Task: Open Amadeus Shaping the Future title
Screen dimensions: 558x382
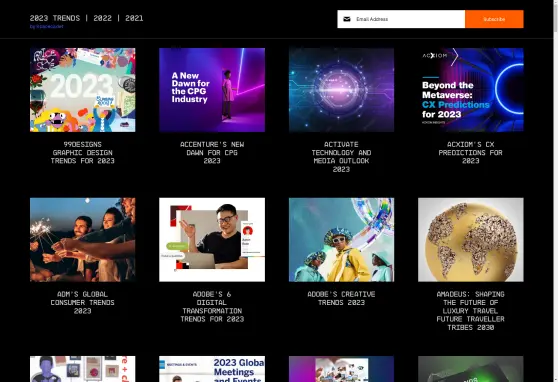Action: click(x=471, y=311)
